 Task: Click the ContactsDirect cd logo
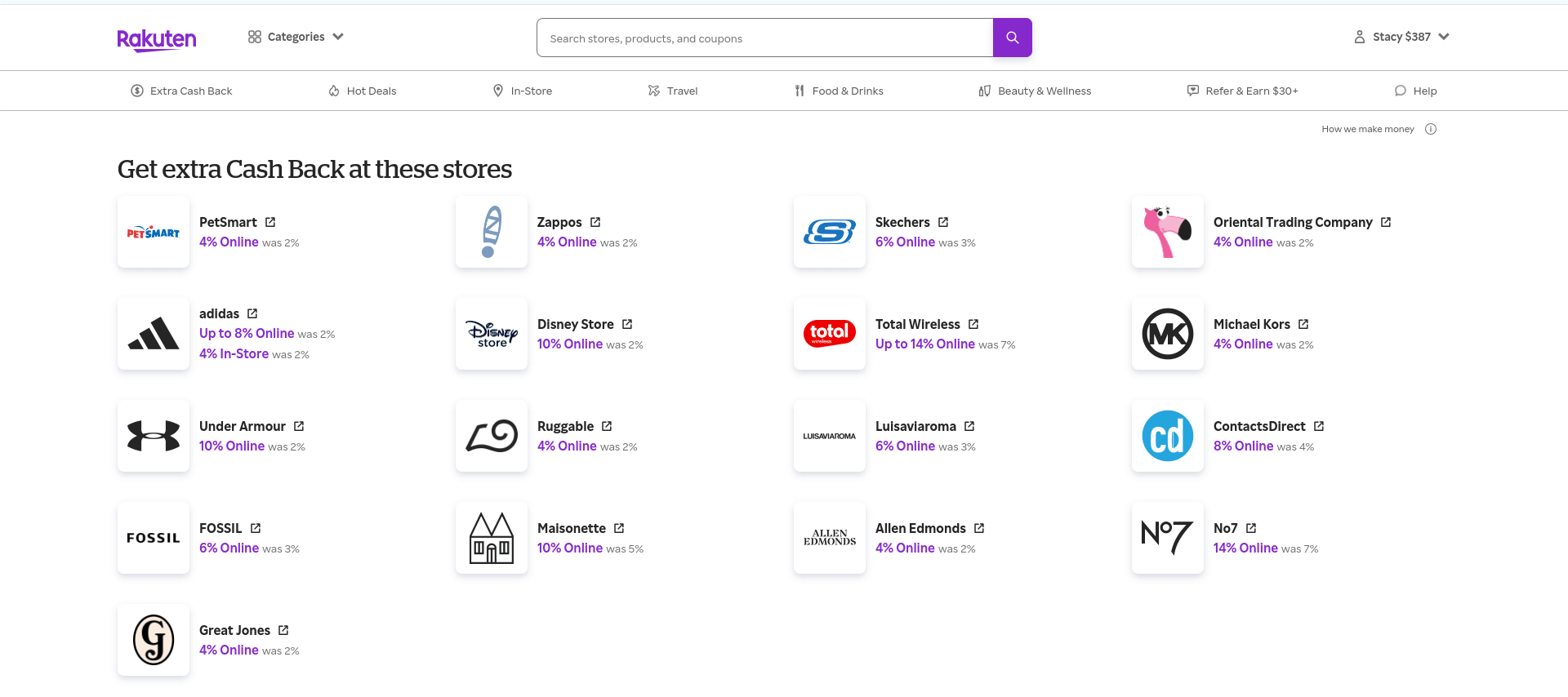pos(1168,436)
